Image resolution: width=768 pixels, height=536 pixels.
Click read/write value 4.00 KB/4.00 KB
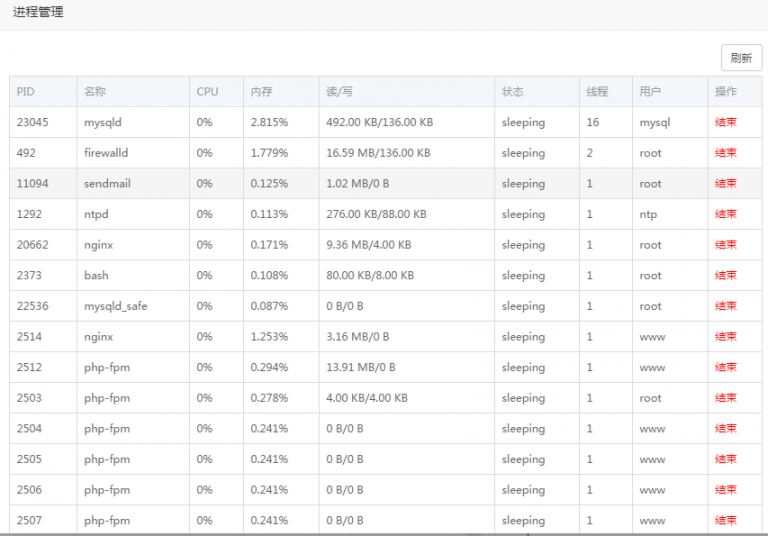(367, 398)
